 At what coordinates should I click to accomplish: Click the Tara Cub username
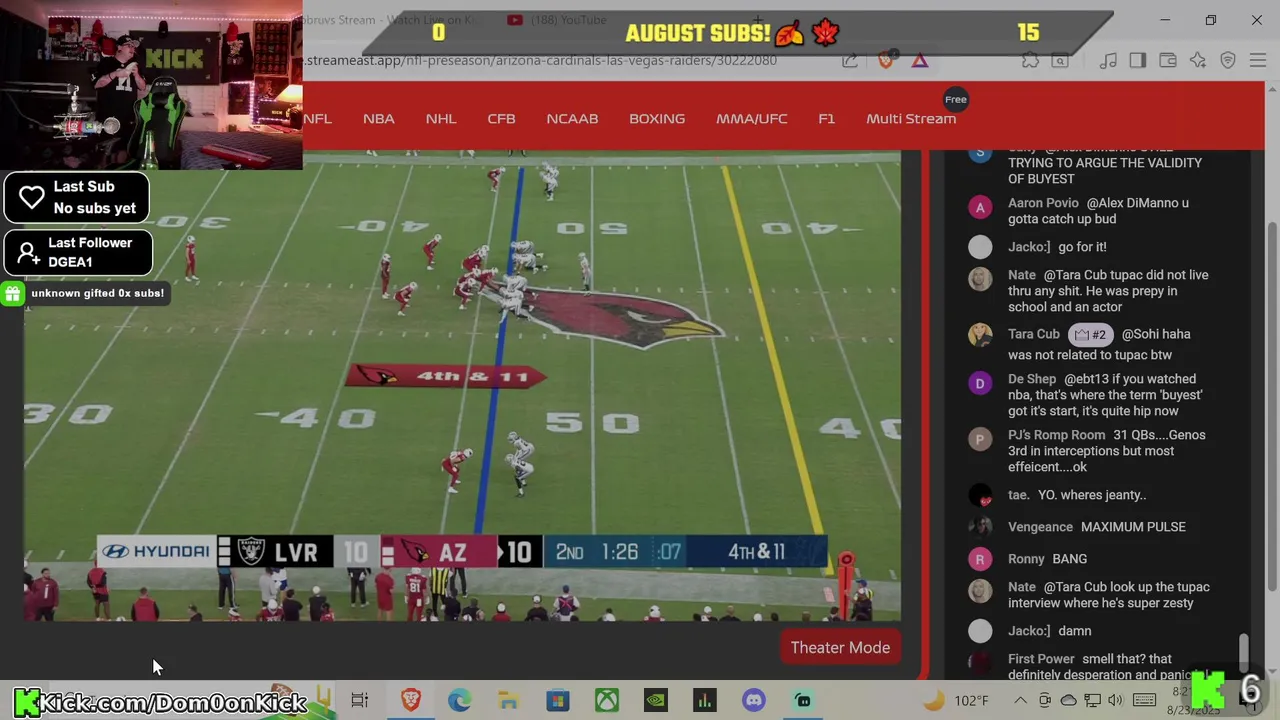pos(1033,334)
